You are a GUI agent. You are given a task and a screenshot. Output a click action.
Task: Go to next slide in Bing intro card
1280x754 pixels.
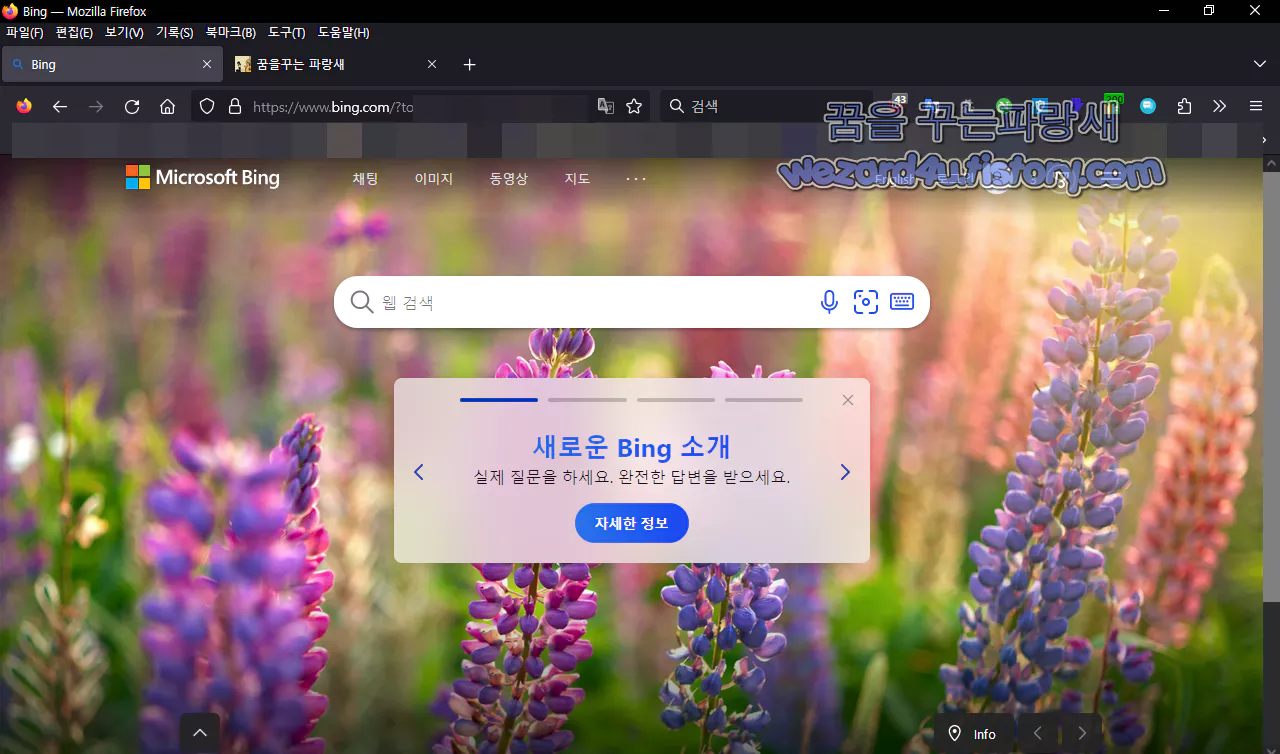(x=845, y=472)
